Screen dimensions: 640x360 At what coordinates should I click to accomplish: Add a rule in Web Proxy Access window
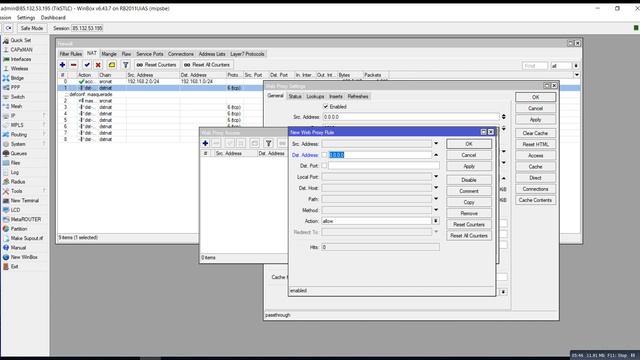pos(205,143)
